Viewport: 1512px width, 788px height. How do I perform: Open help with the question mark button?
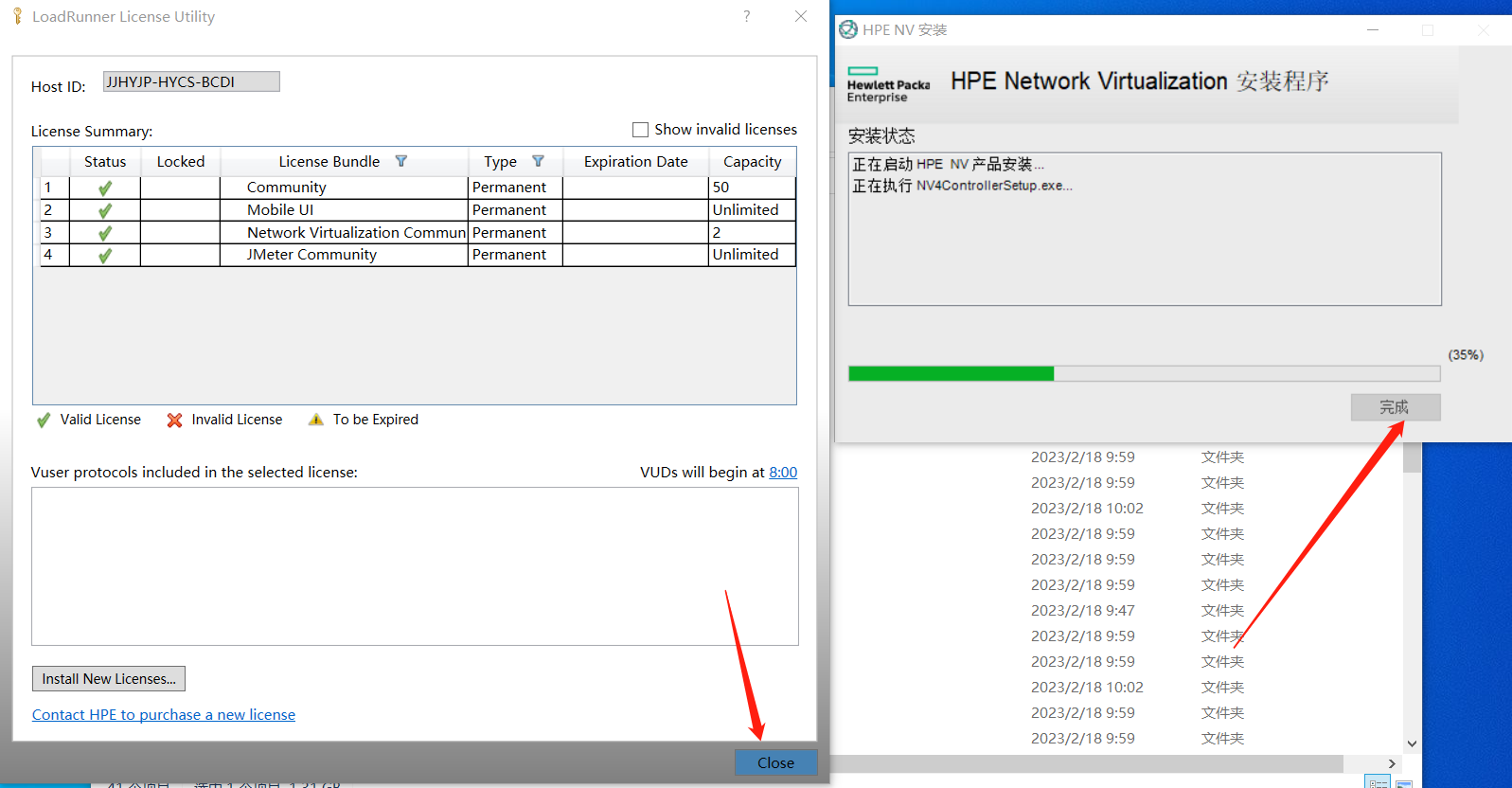(747, 16)
